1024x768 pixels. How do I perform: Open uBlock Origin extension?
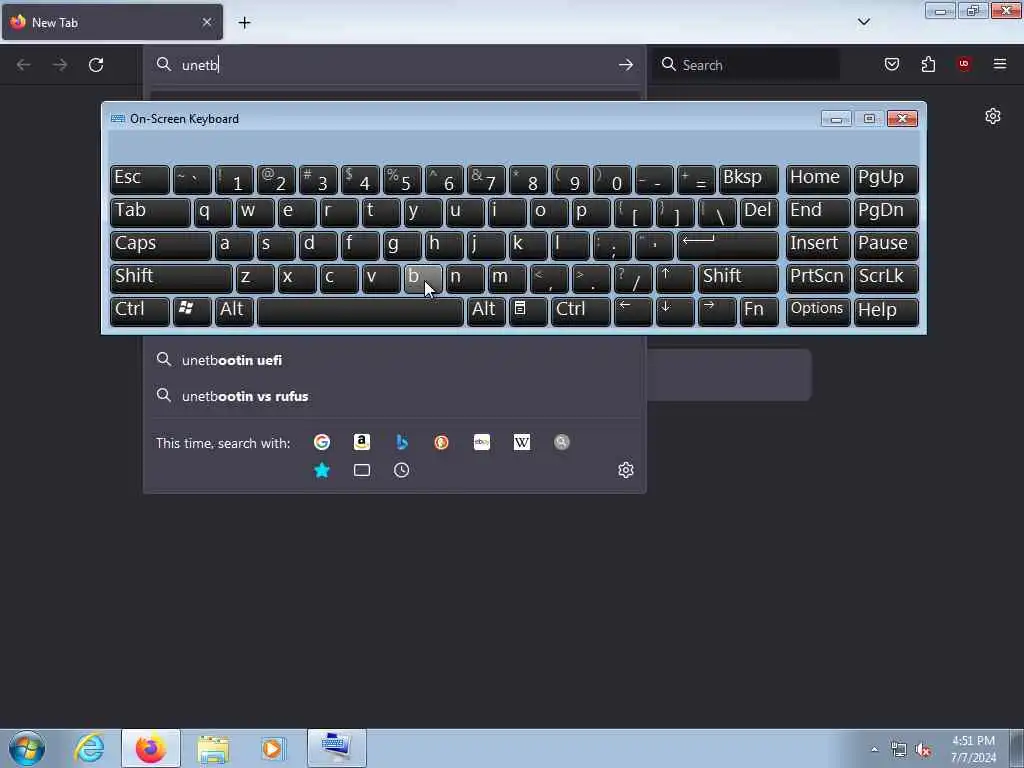964,64
